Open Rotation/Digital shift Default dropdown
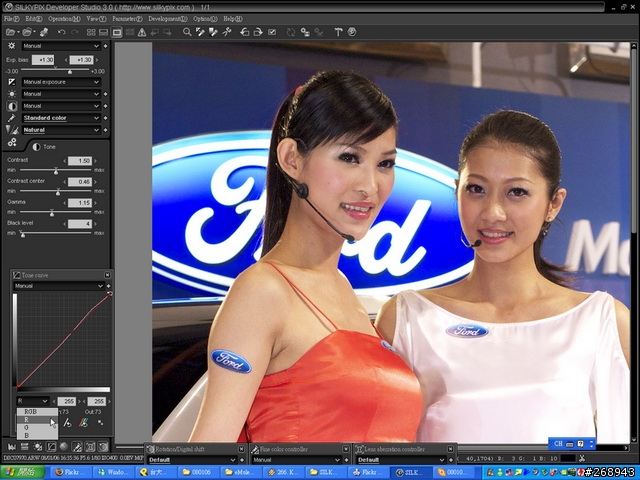The width and height of the screenshot is (640, 480). [x=192, y=460]
